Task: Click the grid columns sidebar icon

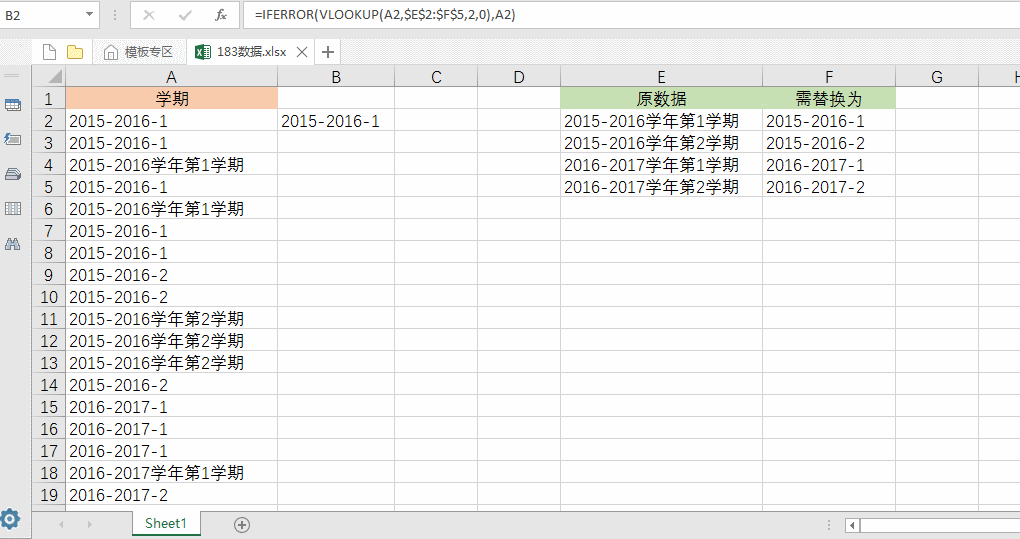Action: click(x=13, y=208)
